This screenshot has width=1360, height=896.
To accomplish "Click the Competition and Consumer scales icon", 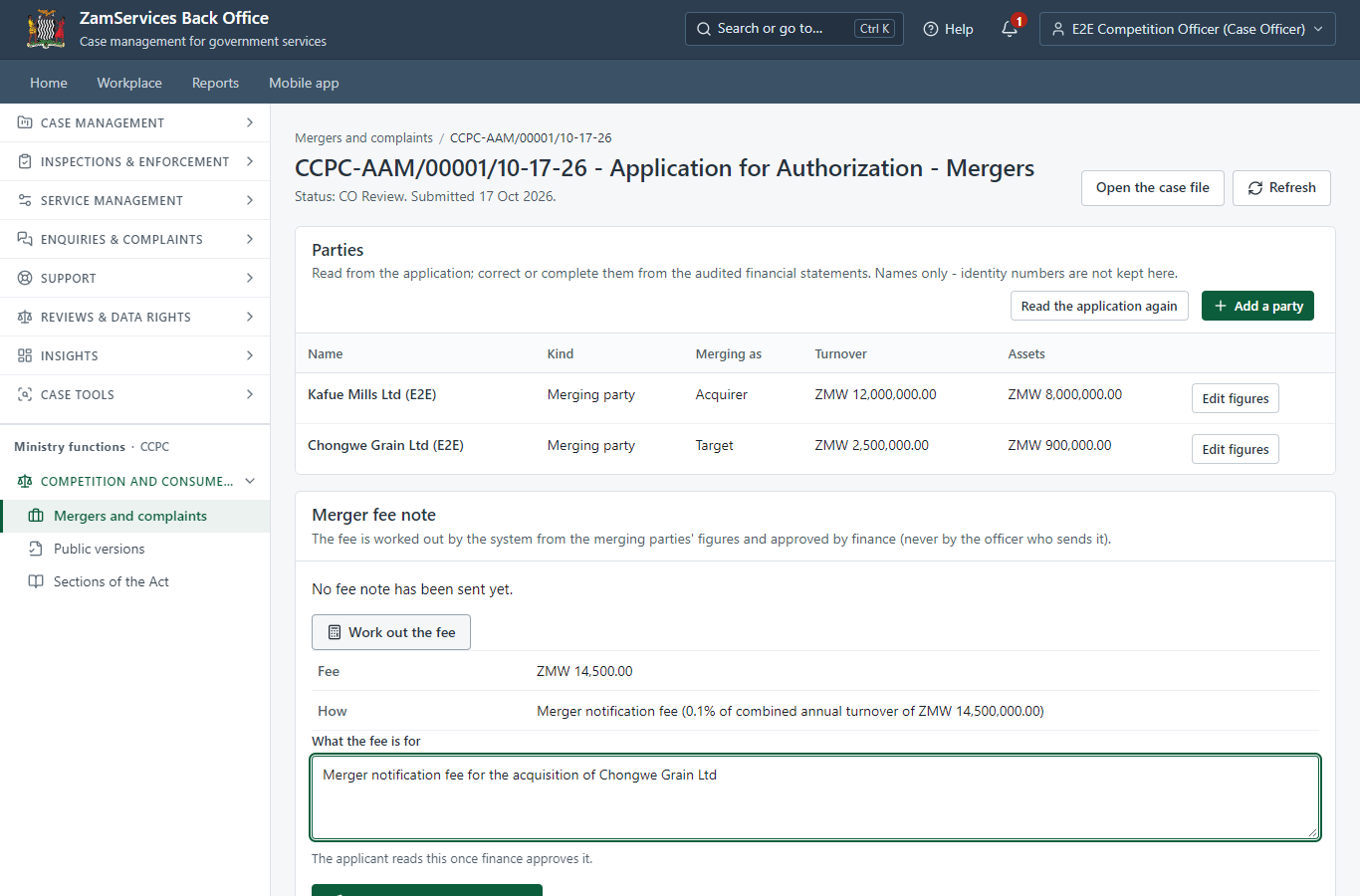I will pos(25,481).
